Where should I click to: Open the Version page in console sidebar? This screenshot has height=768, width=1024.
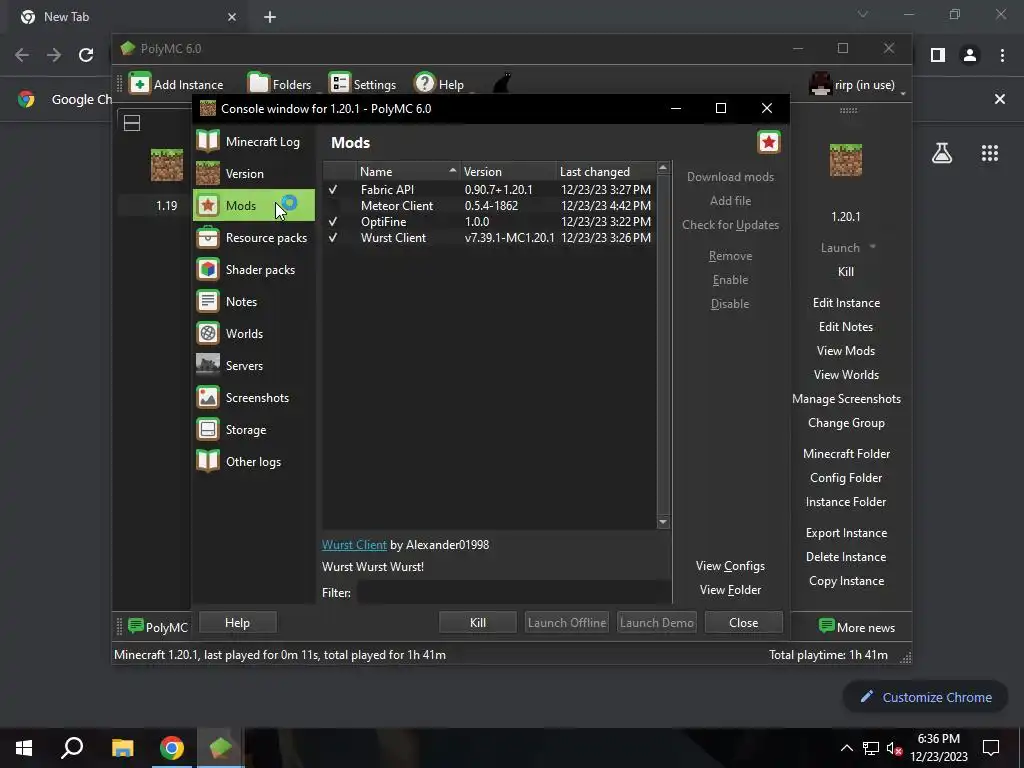[x=254, y=174]
